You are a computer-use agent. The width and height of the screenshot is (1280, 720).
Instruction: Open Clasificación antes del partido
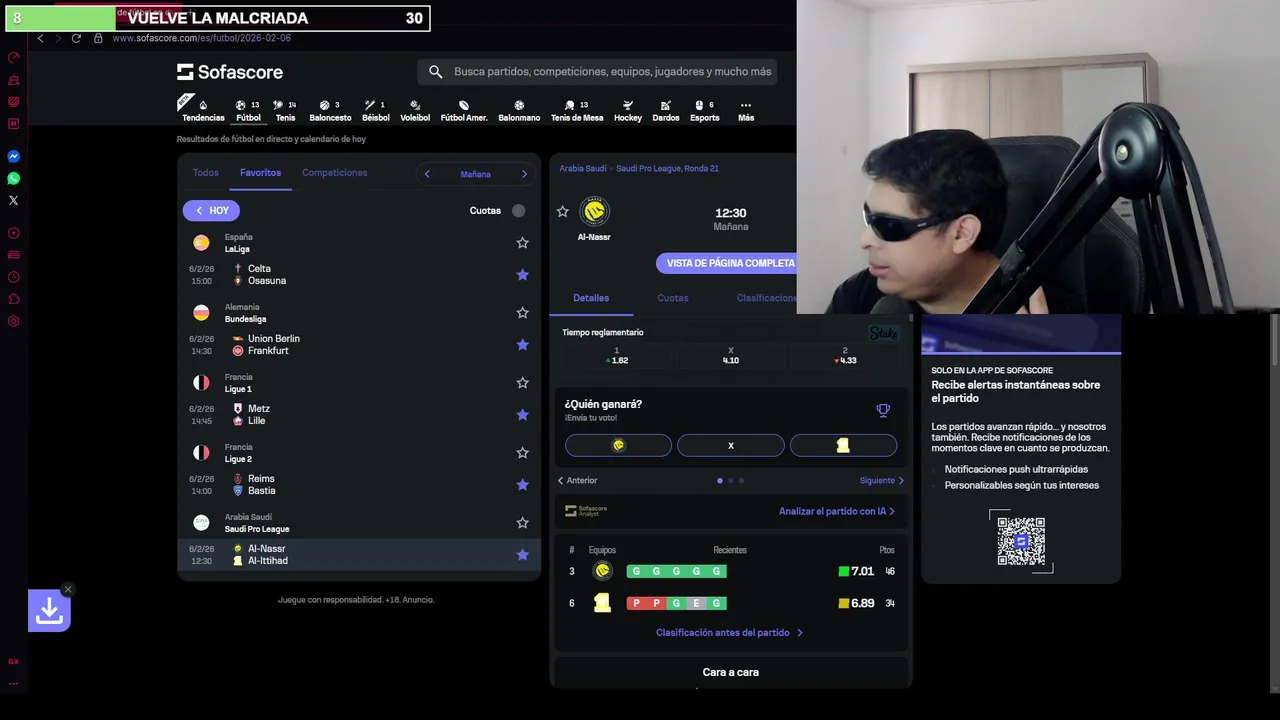point(729,633)
